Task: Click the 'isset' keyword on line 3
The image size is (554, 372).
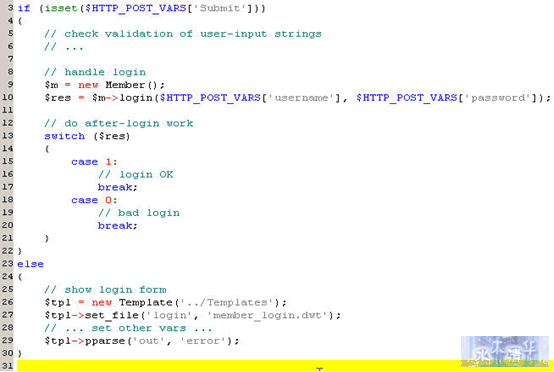Action: (61, 8)
